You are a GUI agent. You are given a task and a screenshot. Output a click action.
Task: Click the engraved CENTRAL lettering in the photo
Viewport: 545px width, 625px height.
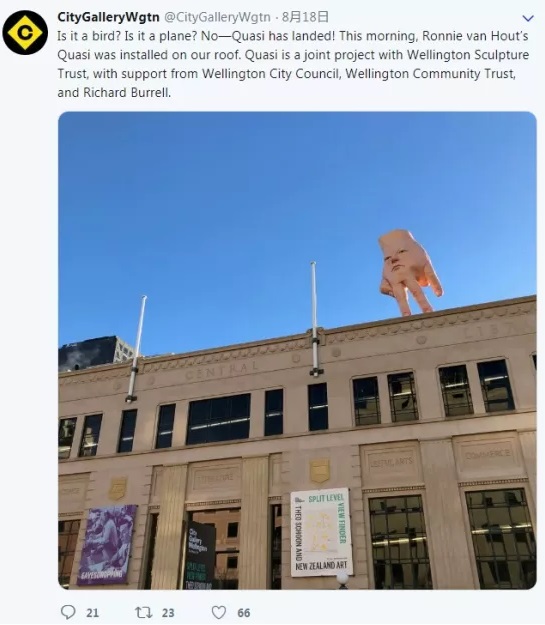[221, 371]
